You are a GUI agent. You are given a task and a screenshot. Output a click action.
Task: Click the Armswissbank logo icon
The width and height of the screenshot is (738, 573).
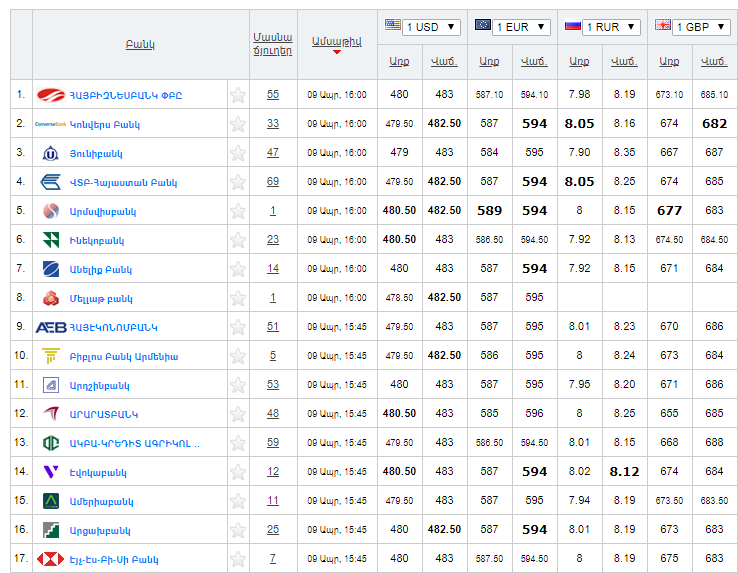tap(51, 211)
